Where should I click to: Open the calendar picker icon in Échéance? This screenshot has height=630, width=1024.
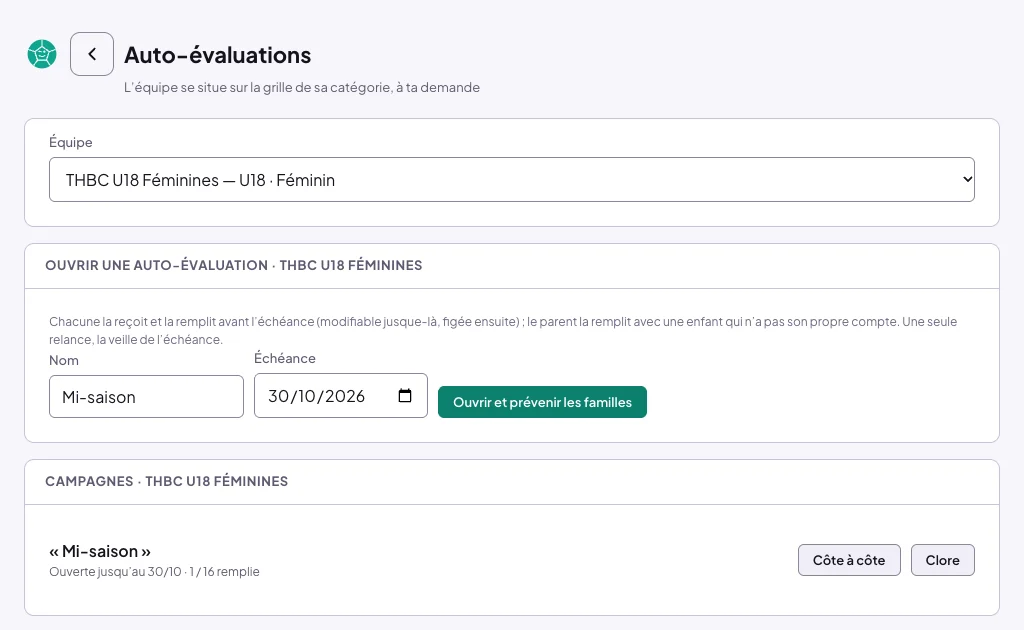[x=405, y=396]
